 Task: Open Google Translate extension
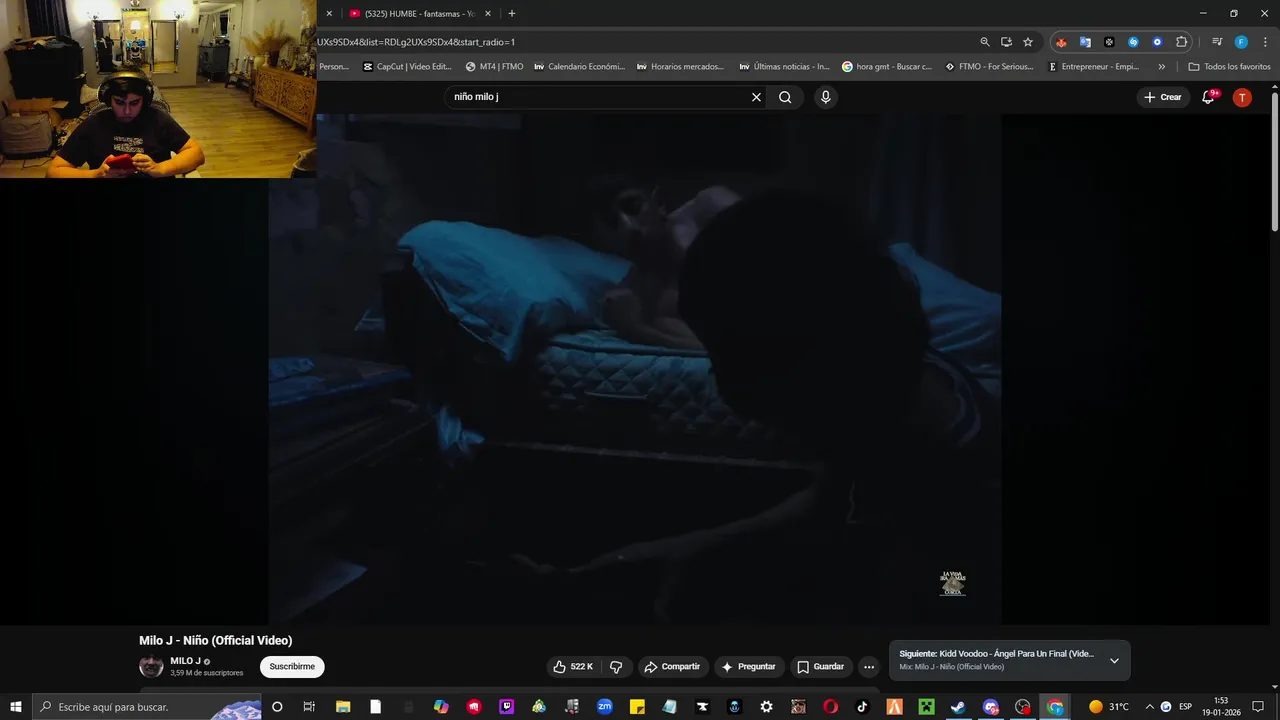tap(1085, 42)
